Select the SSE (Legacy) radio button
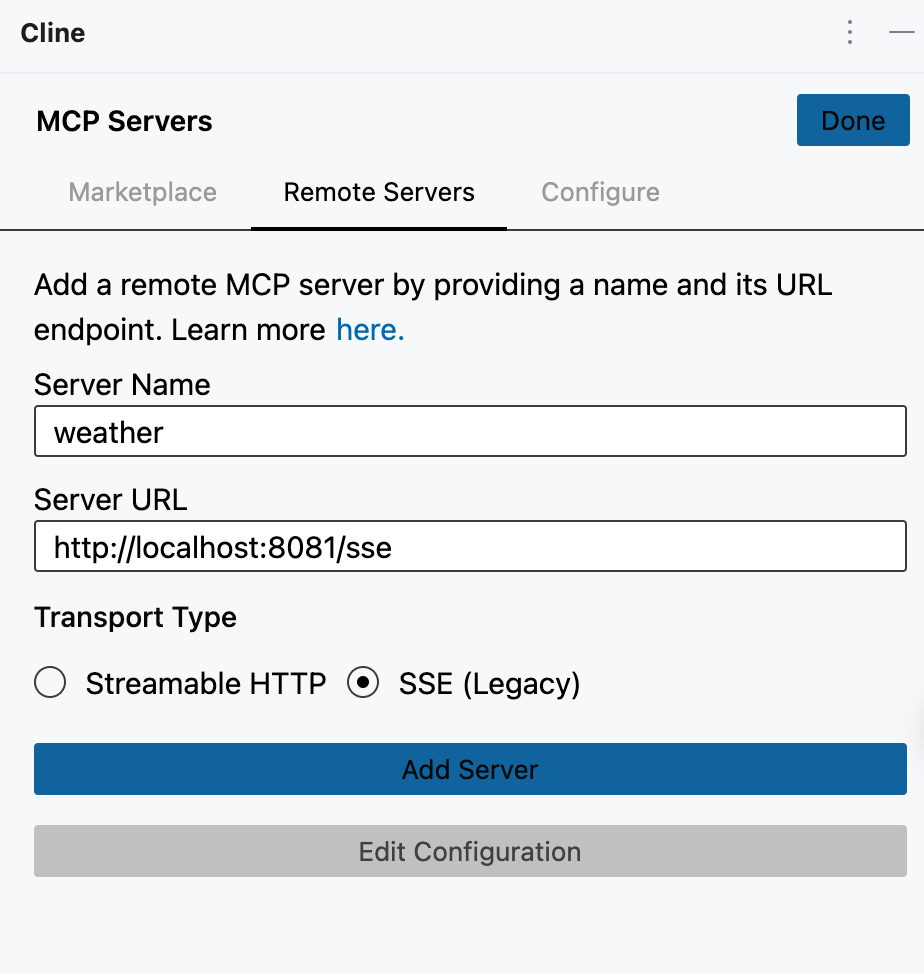The height and width of the screenshot is (974, 924). [x=363, y=682]
